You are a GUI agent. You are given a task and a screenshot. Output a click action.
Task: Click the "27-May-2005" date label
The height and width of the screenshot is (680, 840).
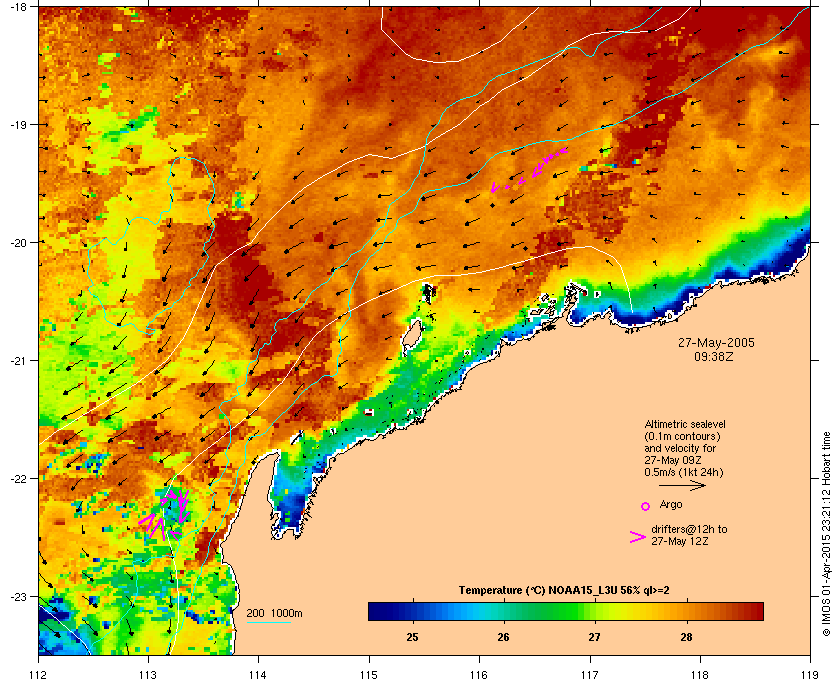pos(716,342)
